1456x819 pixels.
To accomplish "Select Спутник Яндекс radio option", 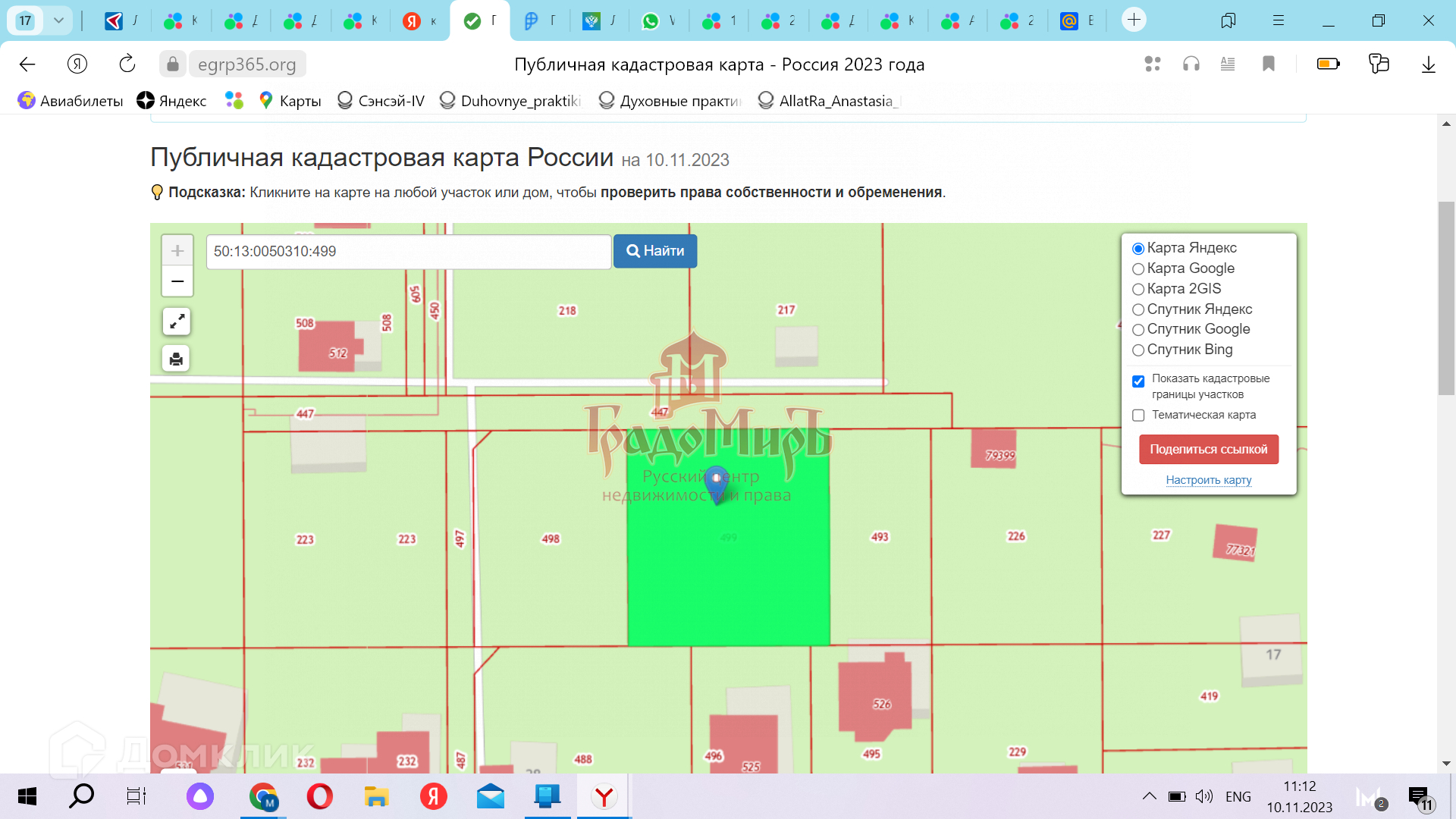I will click(1138, 310).
